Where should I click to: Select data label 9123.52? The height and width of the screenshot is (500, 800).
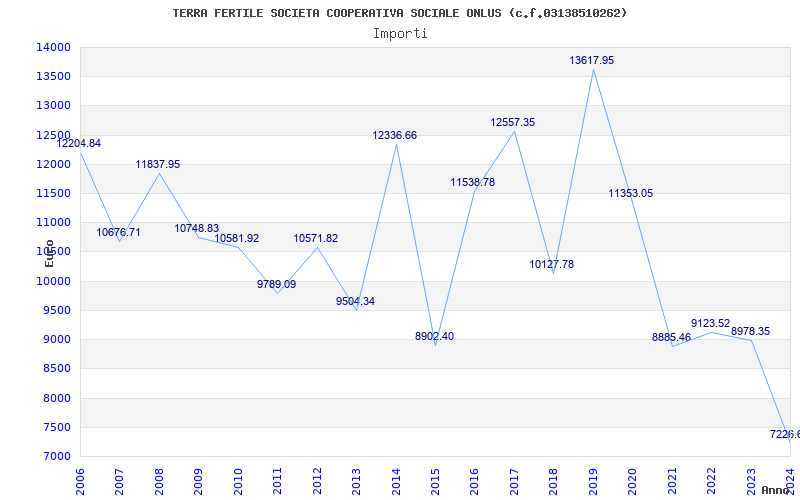tap(711, 323)
